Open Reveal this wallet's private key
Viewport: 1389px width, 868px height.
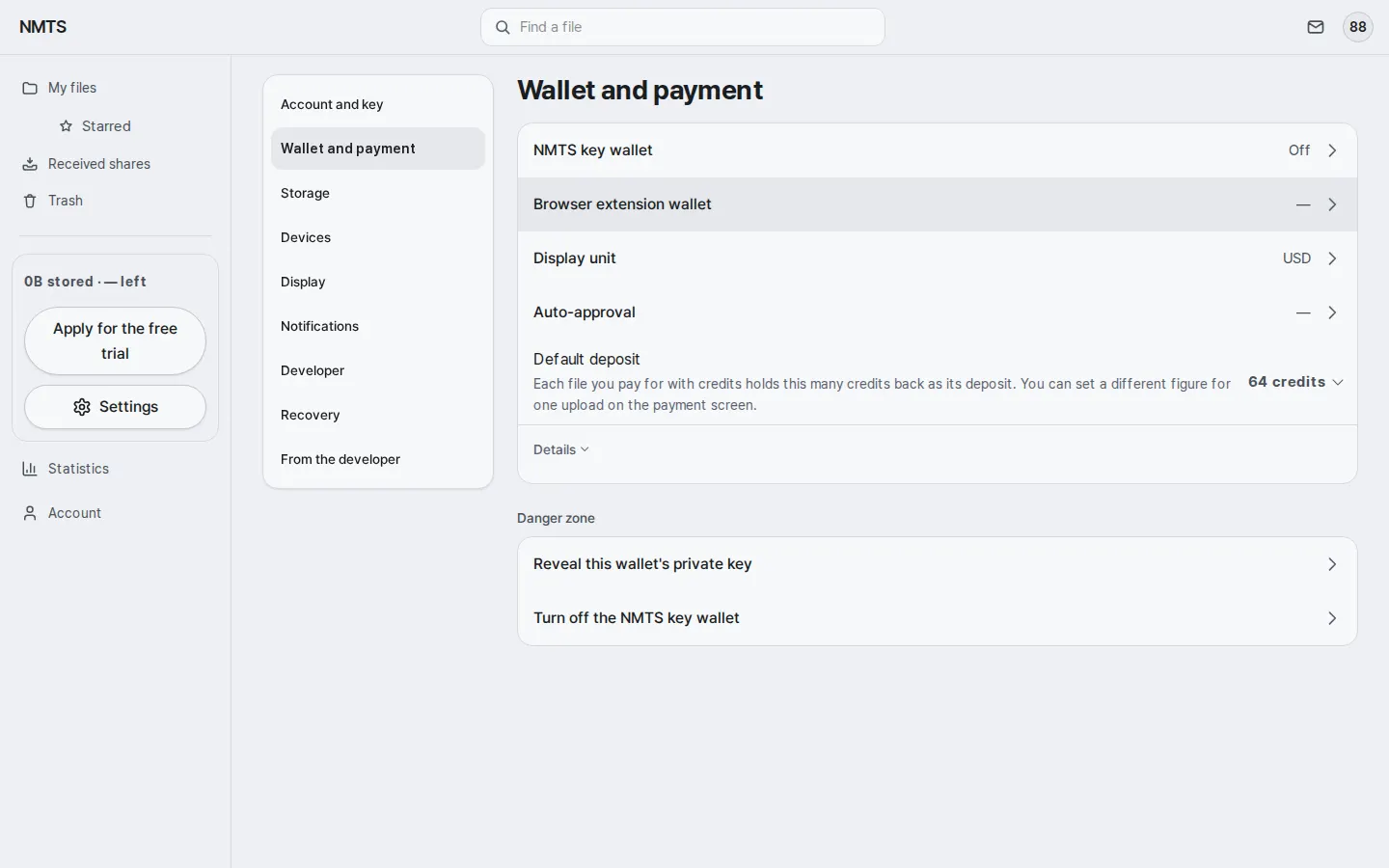937,564
